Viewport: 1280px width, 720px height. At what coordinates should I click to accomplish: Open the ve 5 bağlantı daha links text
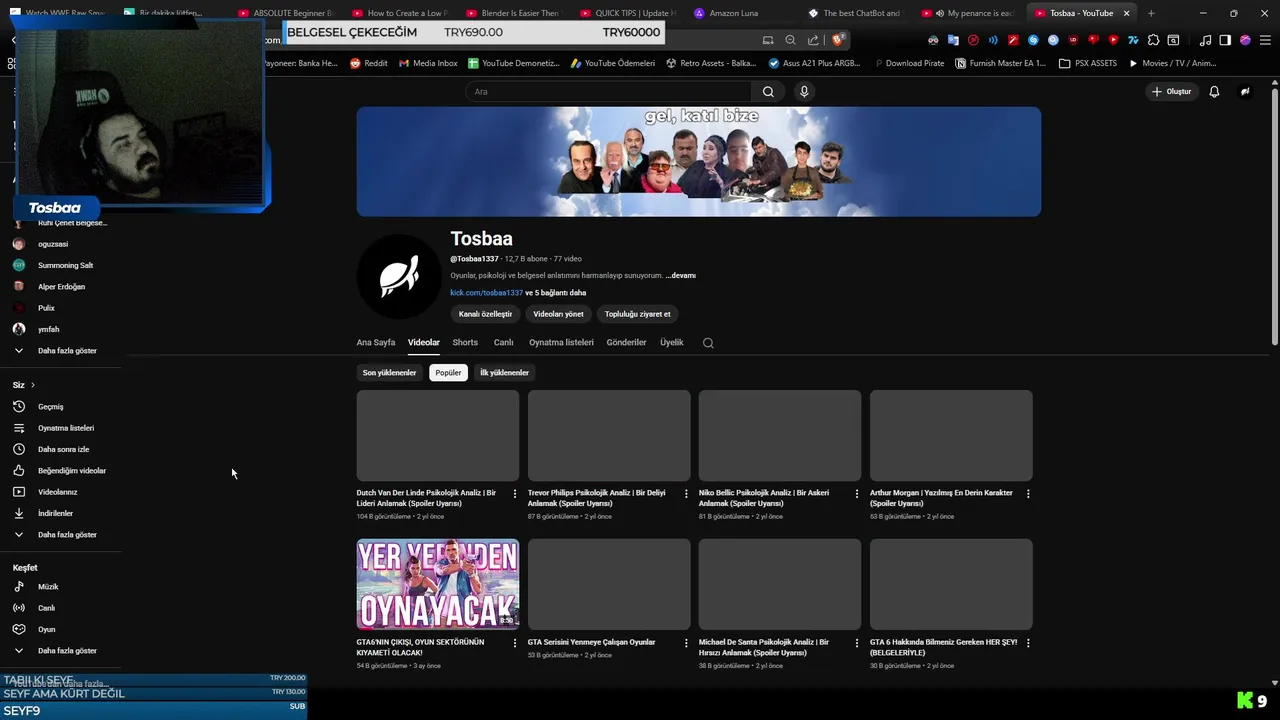coord(556,293)
